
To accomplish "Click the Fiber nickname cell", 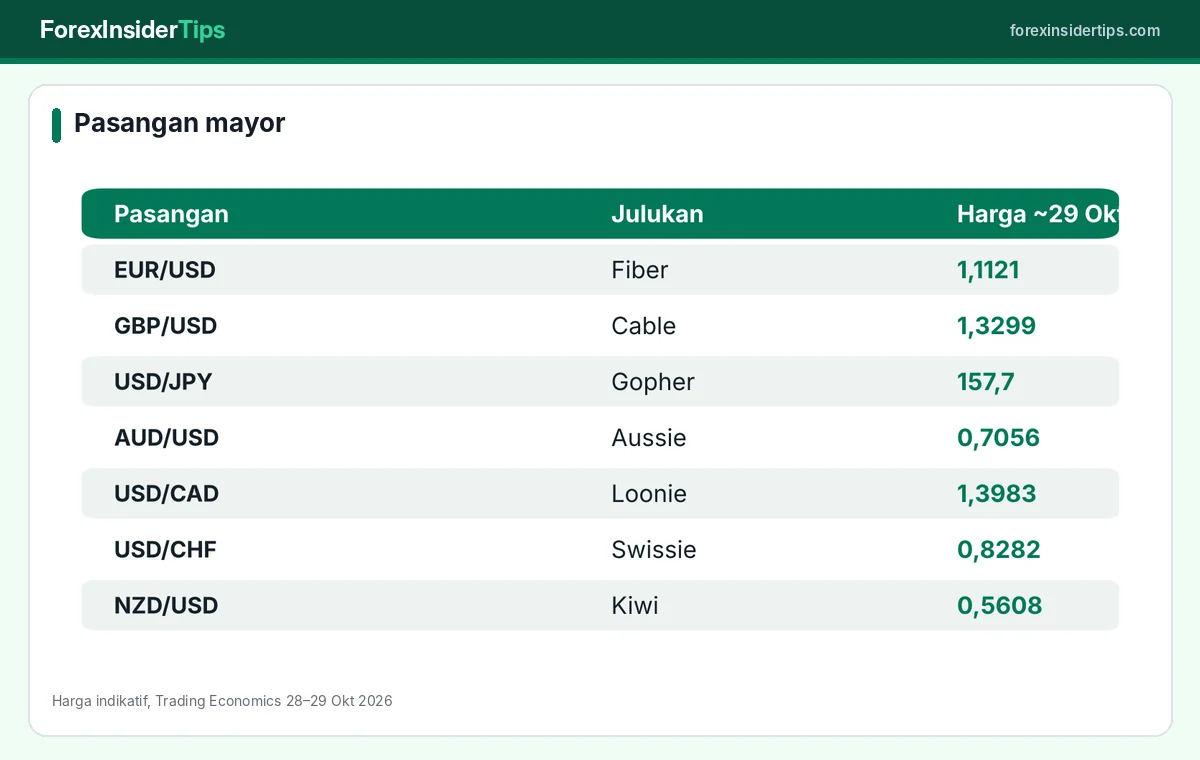I will pyautogui.click(x=640, y=270).
